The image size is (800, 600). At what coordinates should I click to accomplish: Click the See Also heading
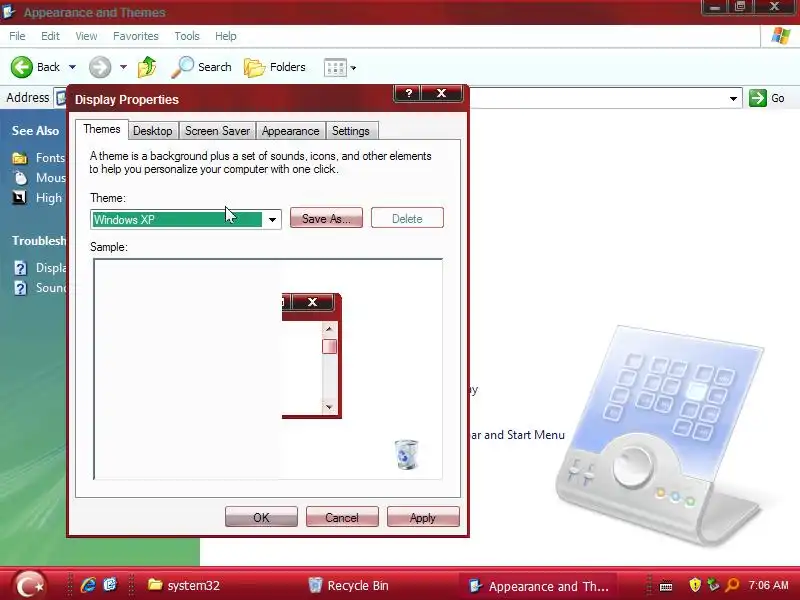[36, 131]
